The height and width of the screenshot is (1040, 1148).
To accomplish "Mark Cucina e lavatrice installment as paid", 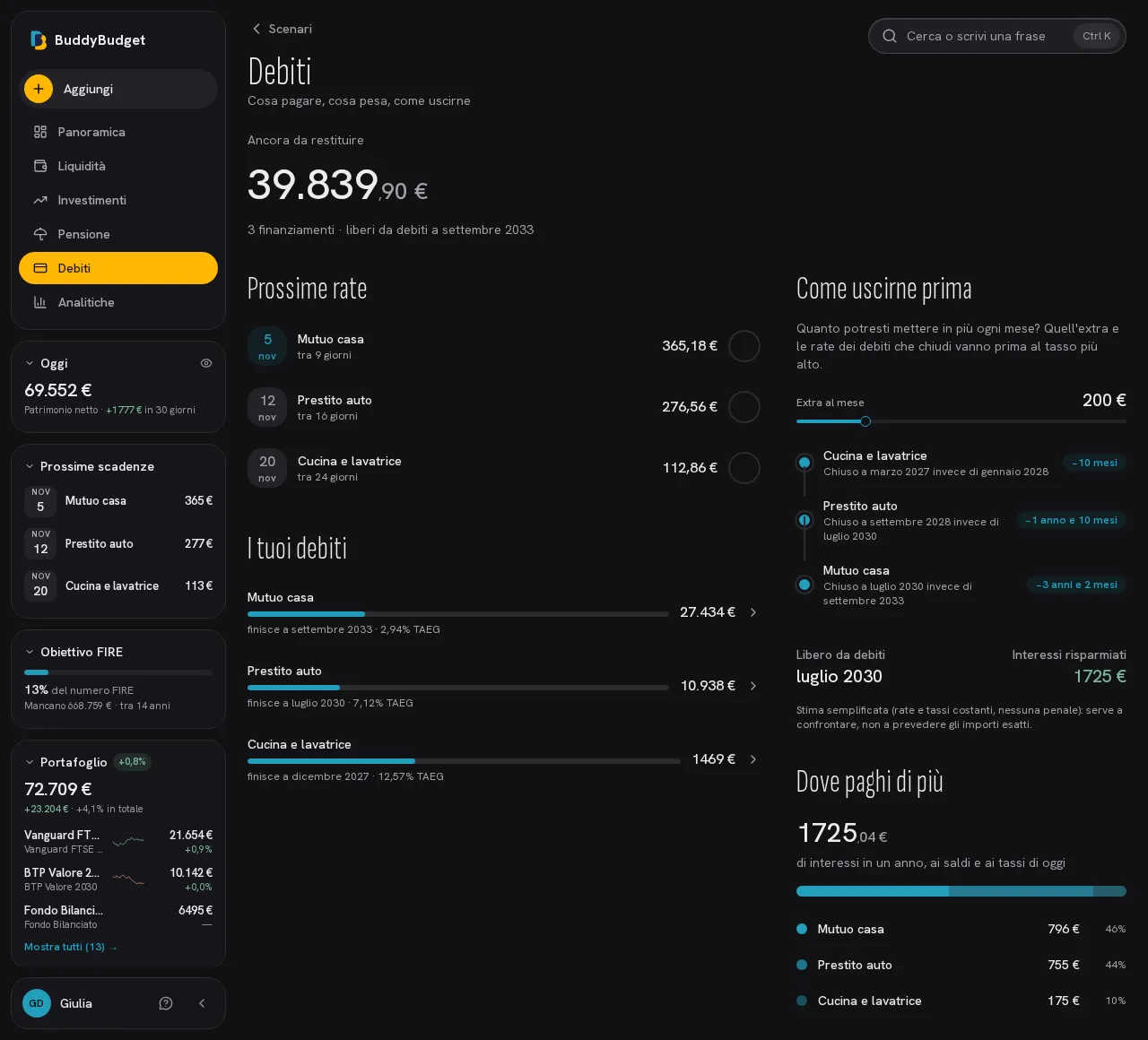I will pos(744,468).
